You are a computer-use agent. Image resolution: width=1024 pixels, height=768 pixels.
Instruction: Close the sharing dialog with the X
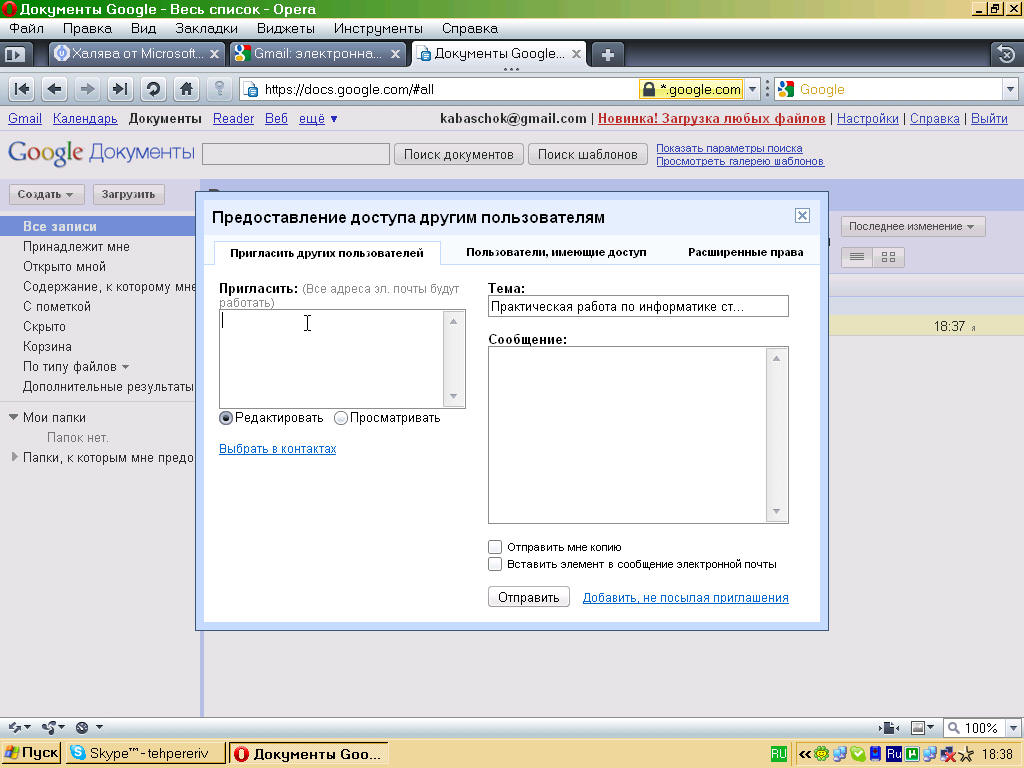[802, 216]
